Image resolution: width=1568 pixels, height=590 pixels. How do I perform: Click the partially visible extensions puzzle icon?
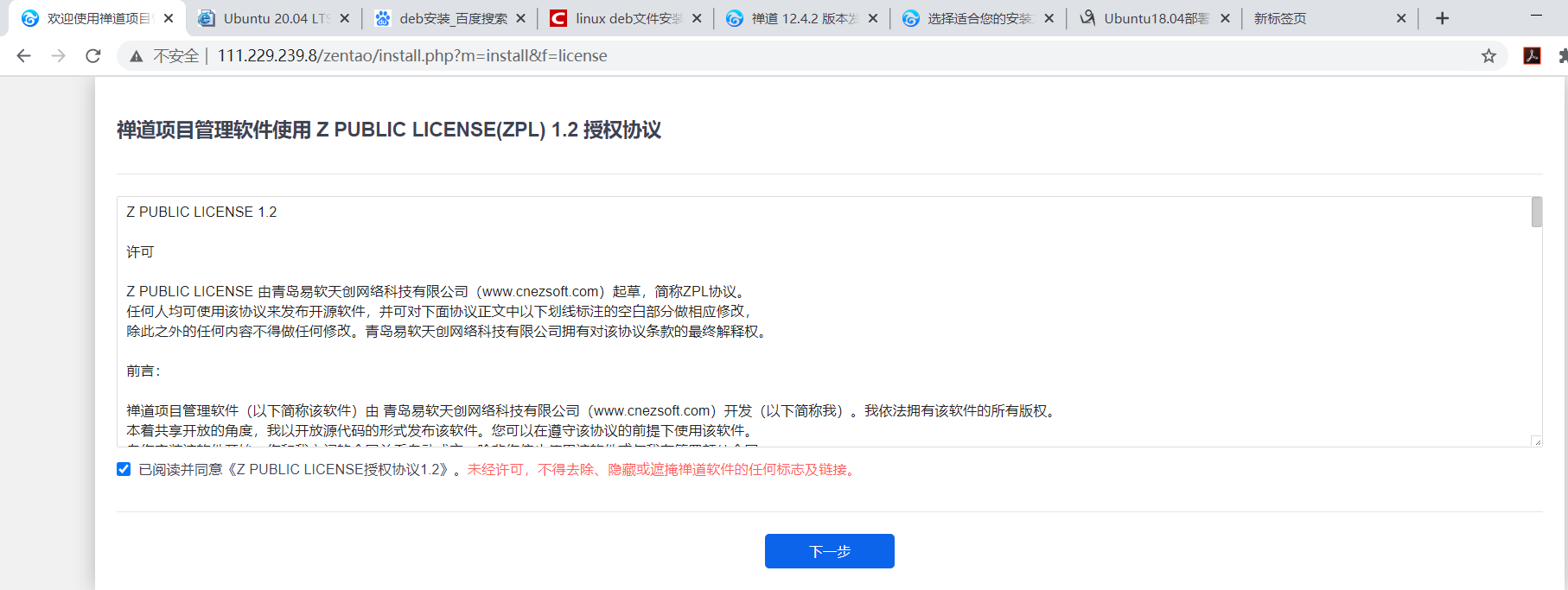[x=1562, y=56]
